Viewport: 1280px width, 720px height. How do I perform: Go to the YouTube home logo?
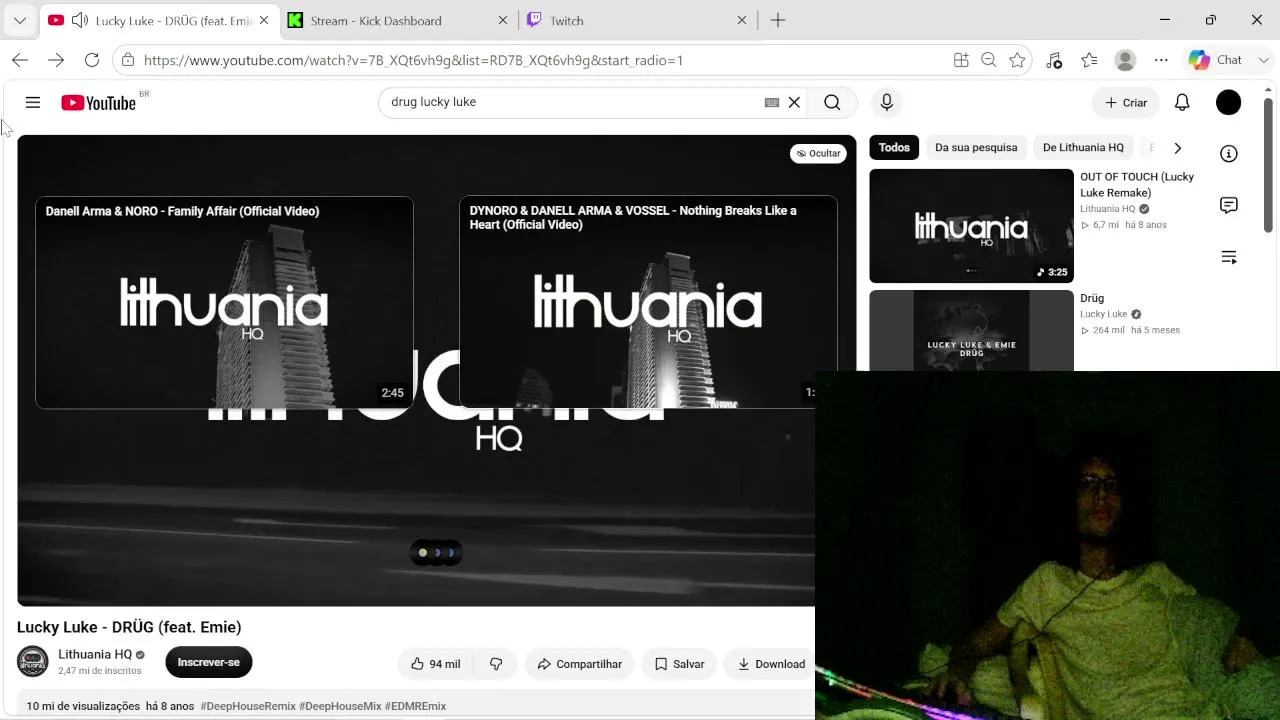98,102
